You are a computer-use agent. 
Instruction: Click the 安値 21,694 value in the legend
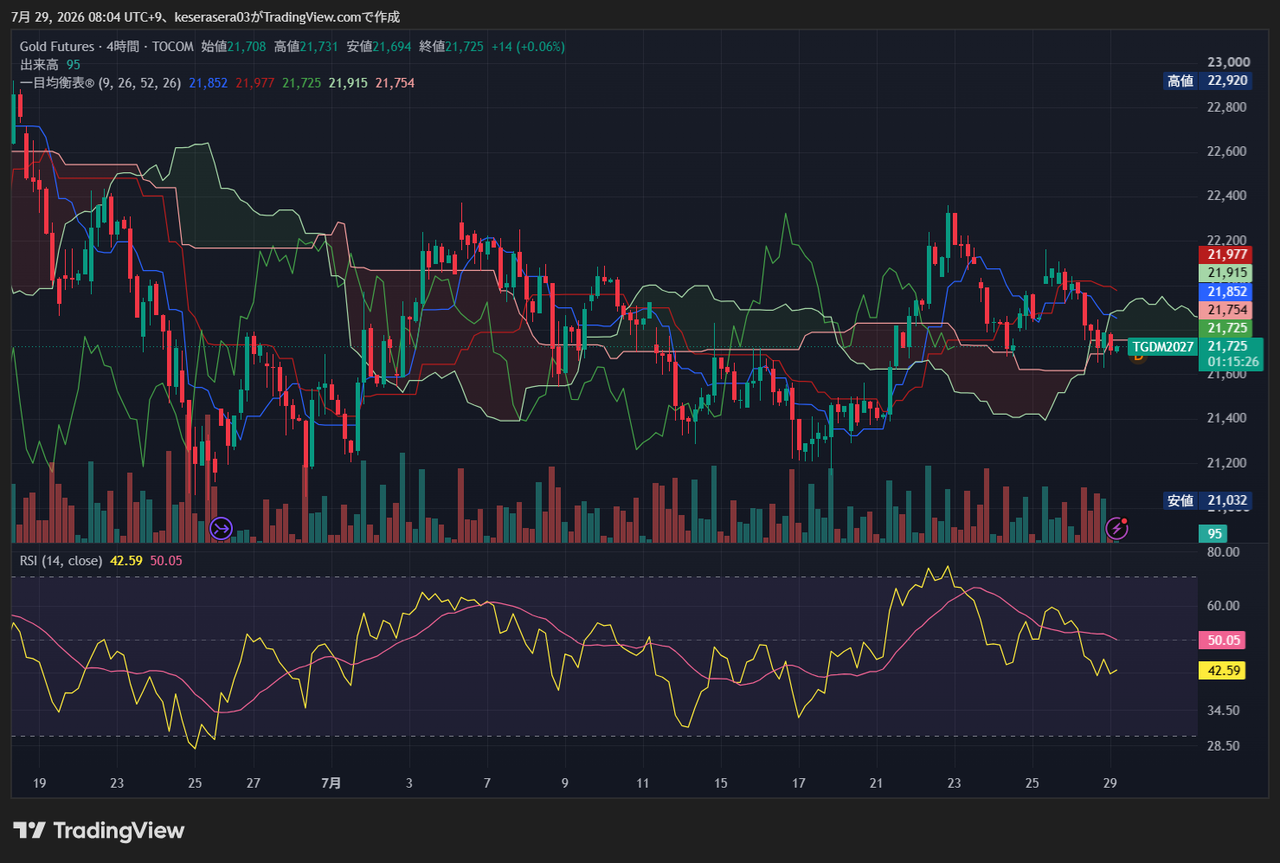click(381, 46)
